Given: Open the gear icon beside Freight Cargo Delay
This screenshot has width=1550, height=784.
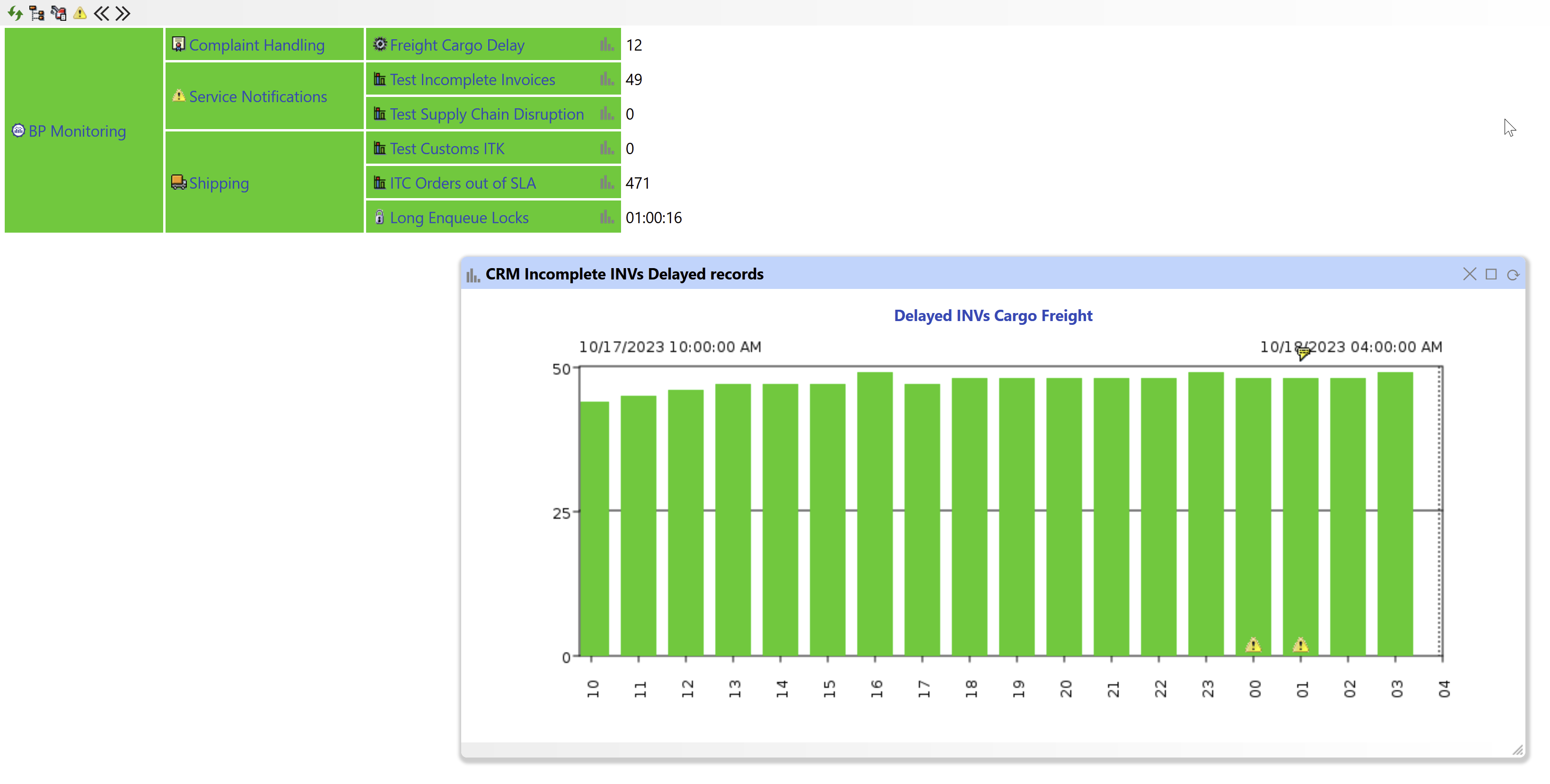Looking at the screenshot, I should click(x=380, y=44).
